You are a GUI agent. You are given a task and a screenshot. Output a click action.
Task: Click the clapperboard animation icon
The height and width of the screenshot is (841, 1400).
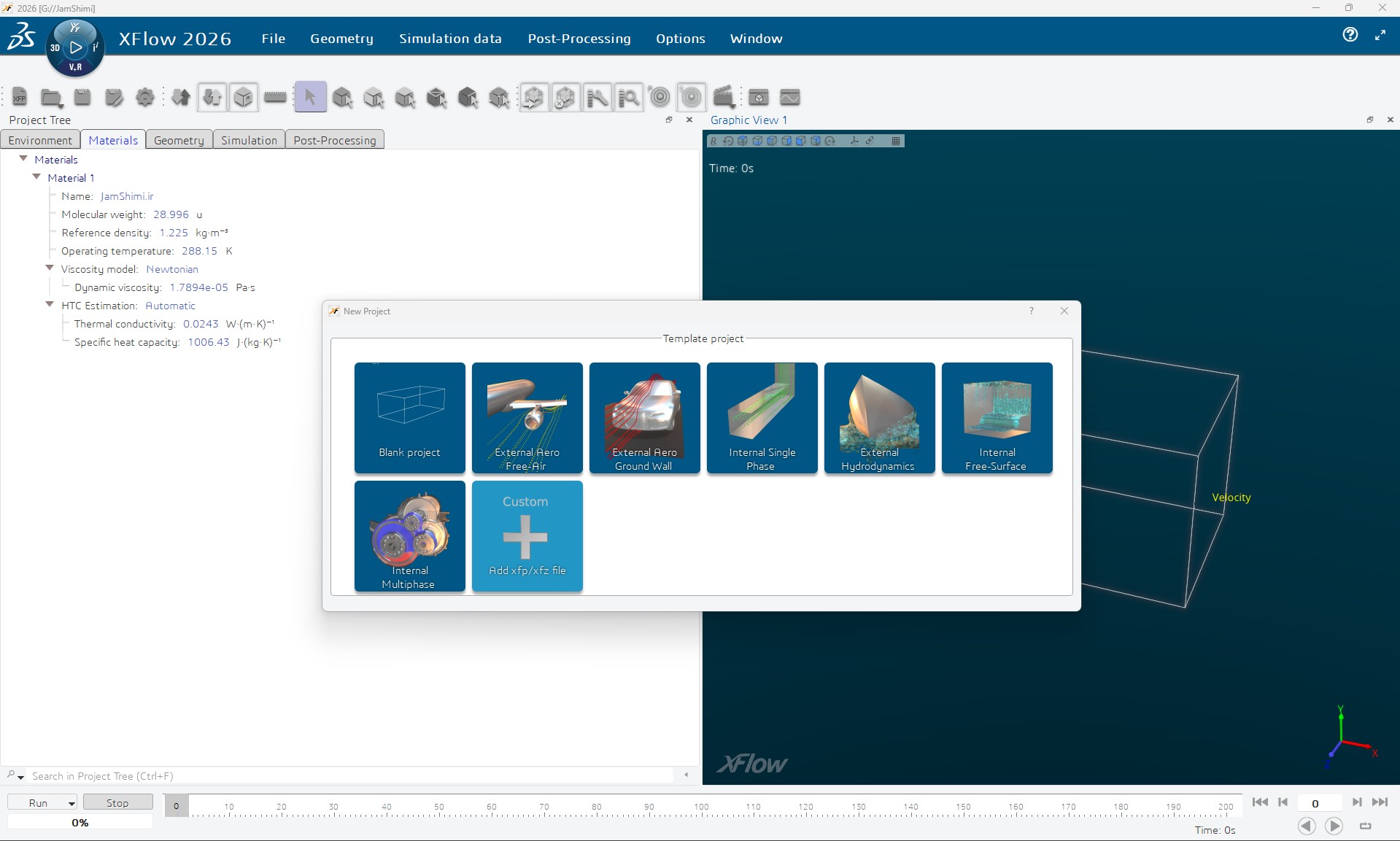724,97
